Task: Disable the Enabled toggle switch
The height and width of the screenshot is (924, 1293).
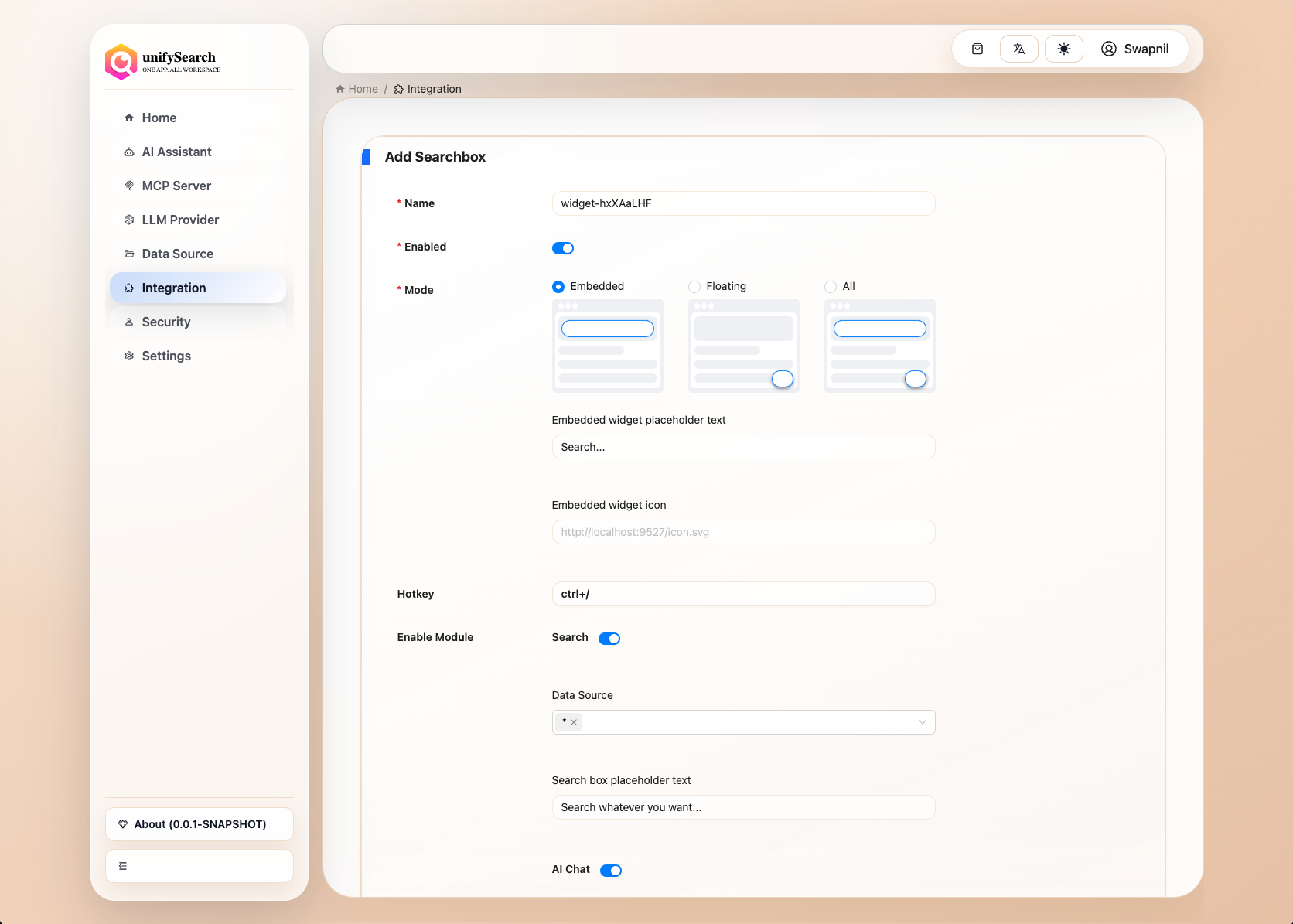Action: point(563,248)
